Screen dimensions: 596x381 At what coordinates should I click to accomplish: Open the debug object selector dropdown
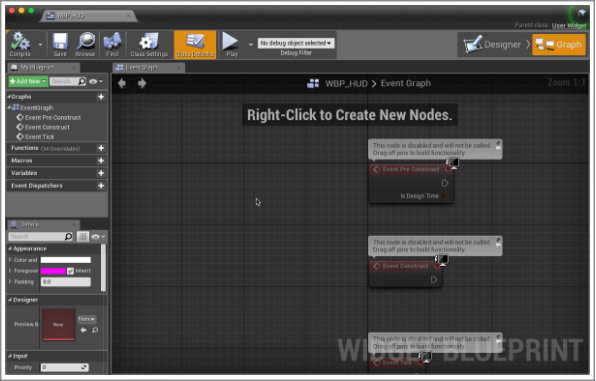296,43
